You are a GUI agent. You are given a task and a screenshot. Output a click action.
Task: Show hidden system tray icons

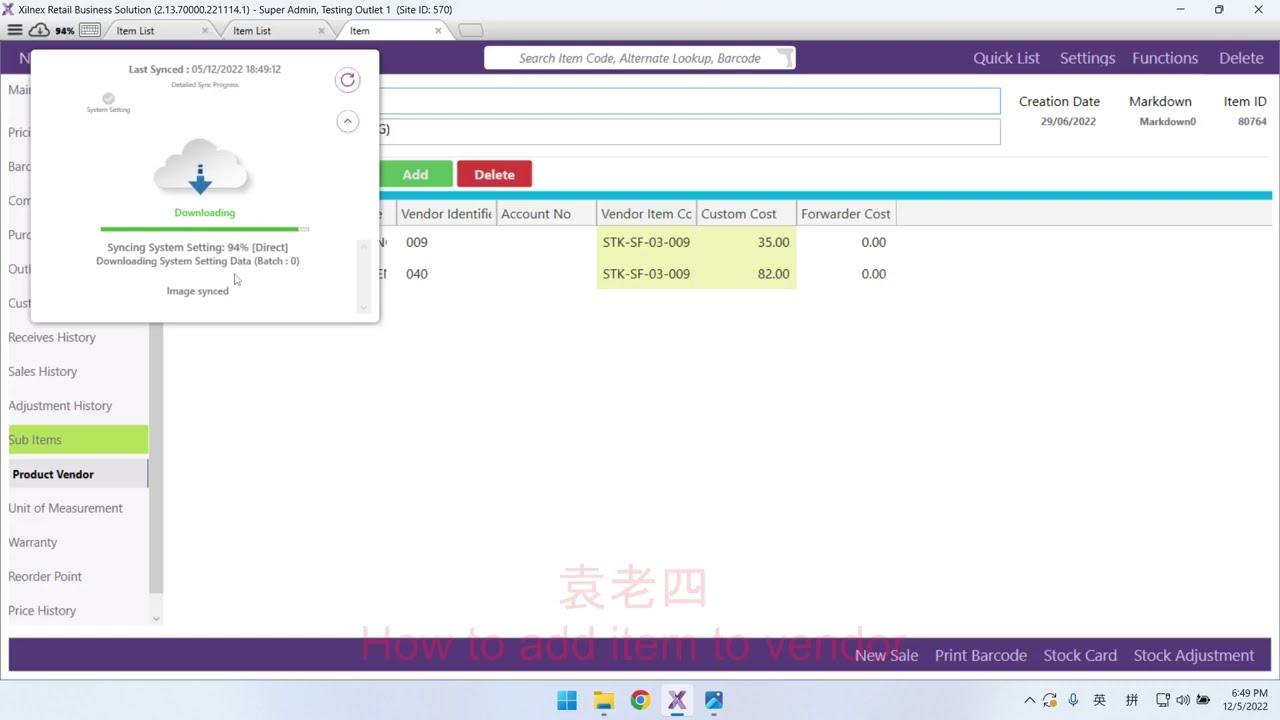[x=1029, y=700]
